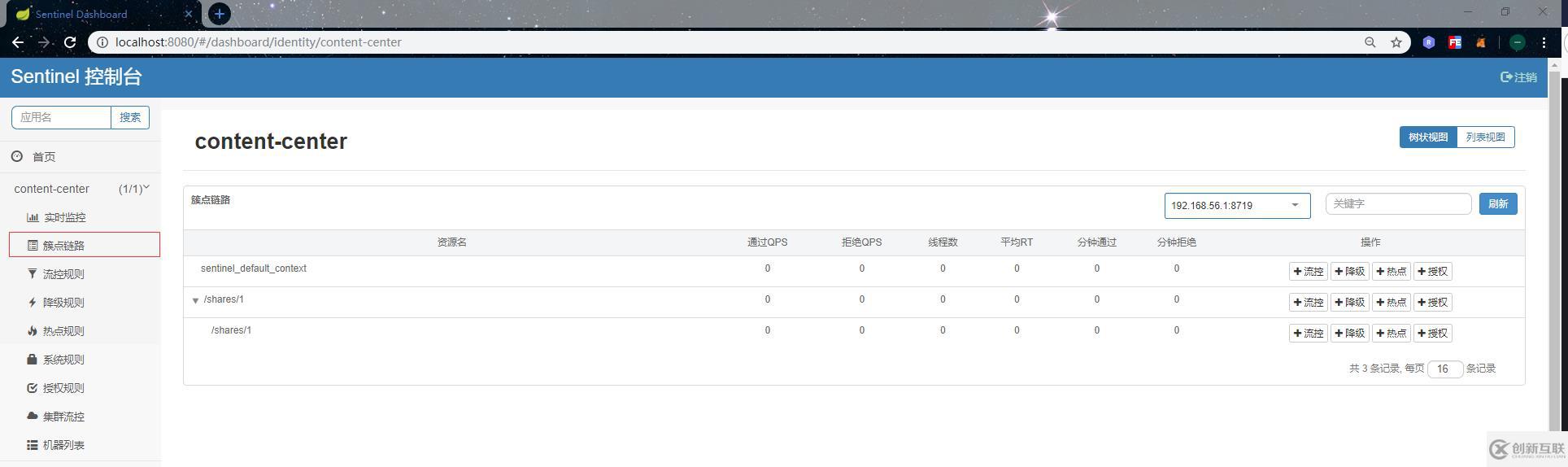This screenshot has height=467, width=1568.
Task: Click the sentinel_default_context resource name
Action: (254, 268)
